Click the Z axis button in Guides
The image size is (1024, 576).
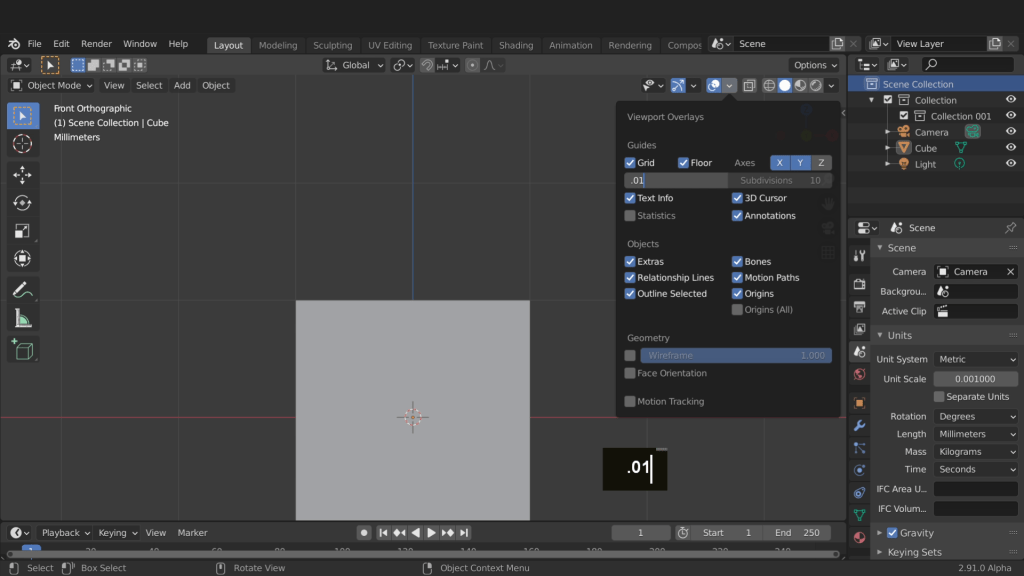(x=821, y=163)
